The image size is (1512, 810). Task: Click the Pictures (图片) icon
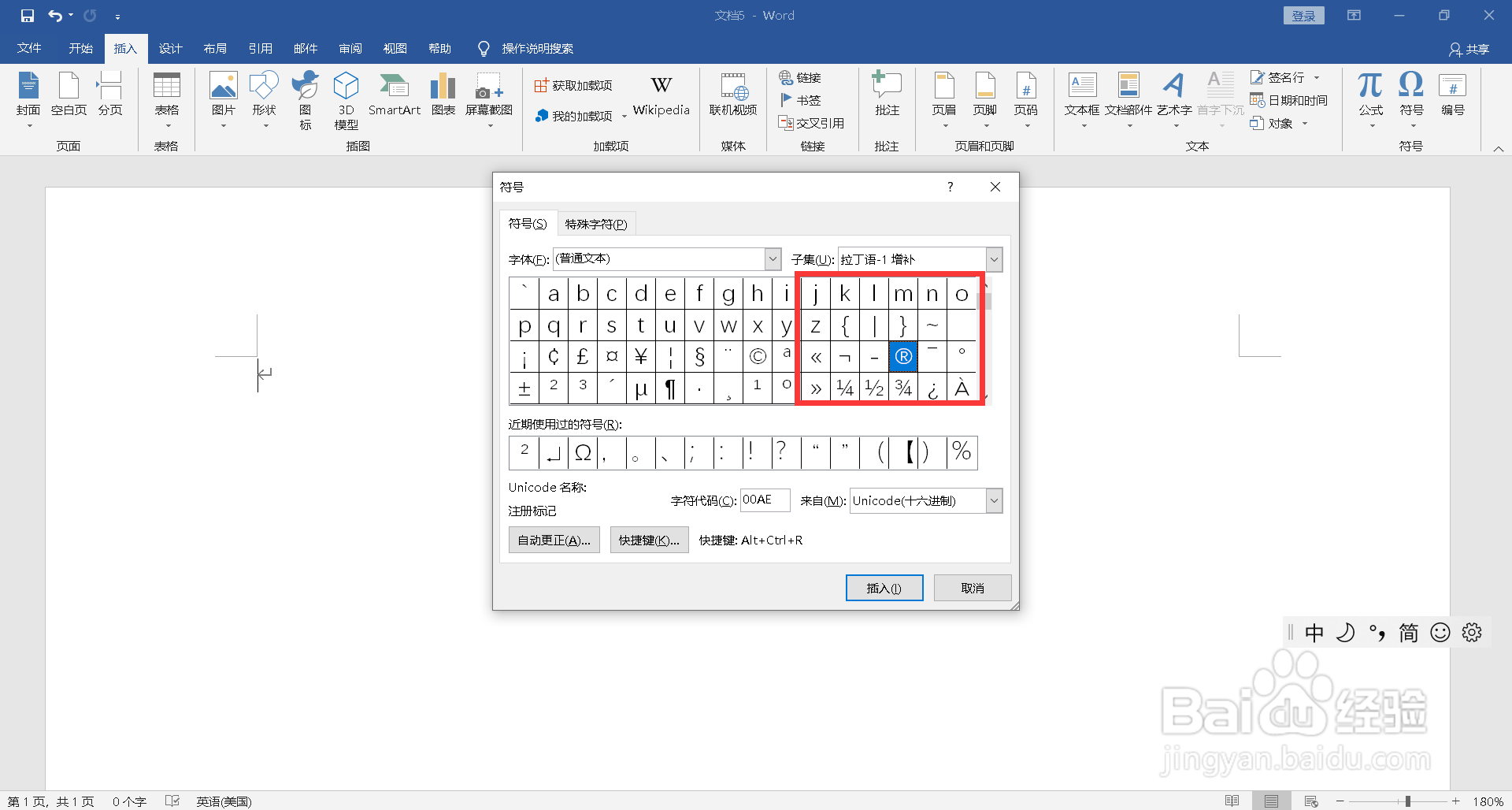[x=224, y=100]
